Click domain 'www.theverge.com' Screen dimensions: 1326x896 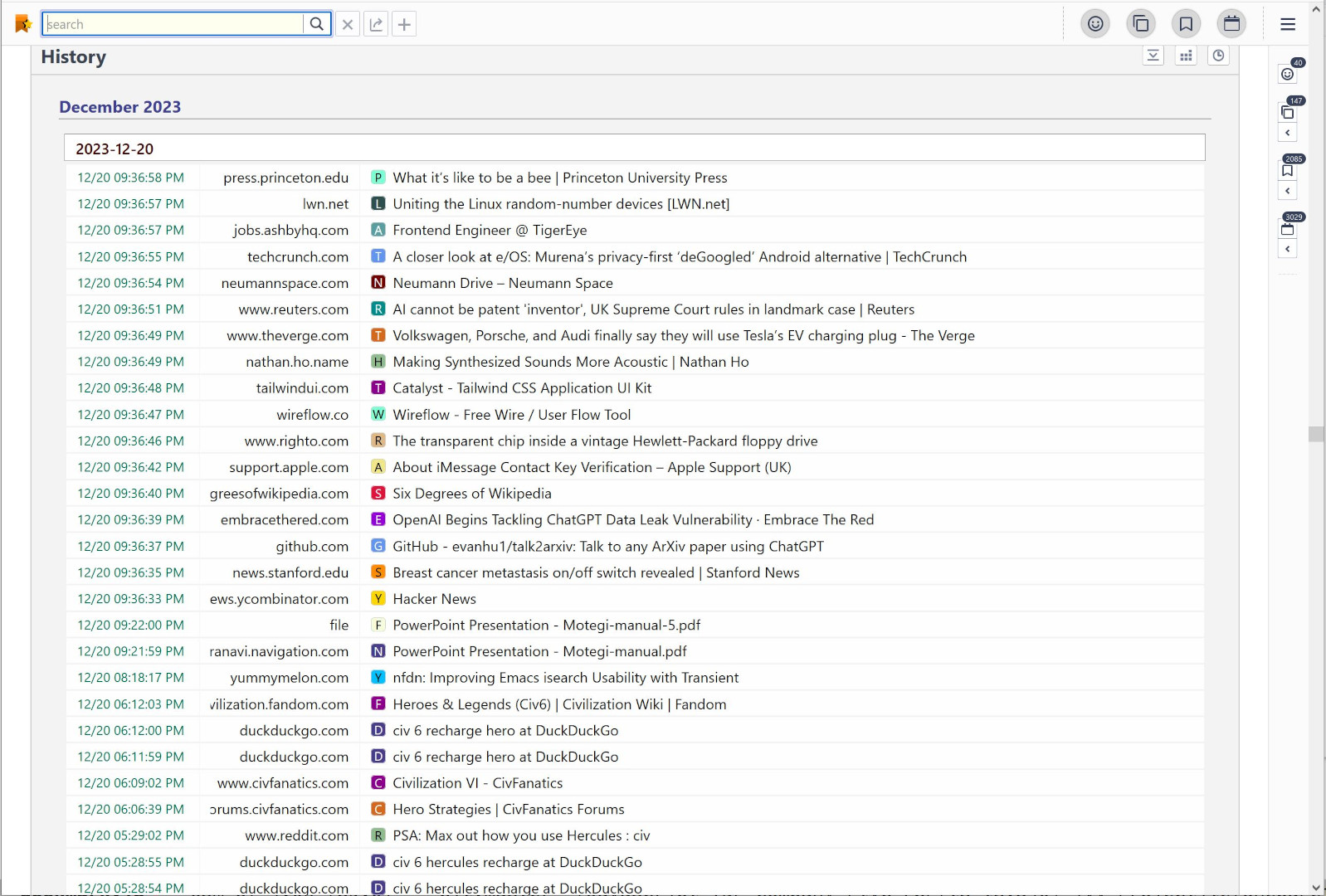pos(288,336)
